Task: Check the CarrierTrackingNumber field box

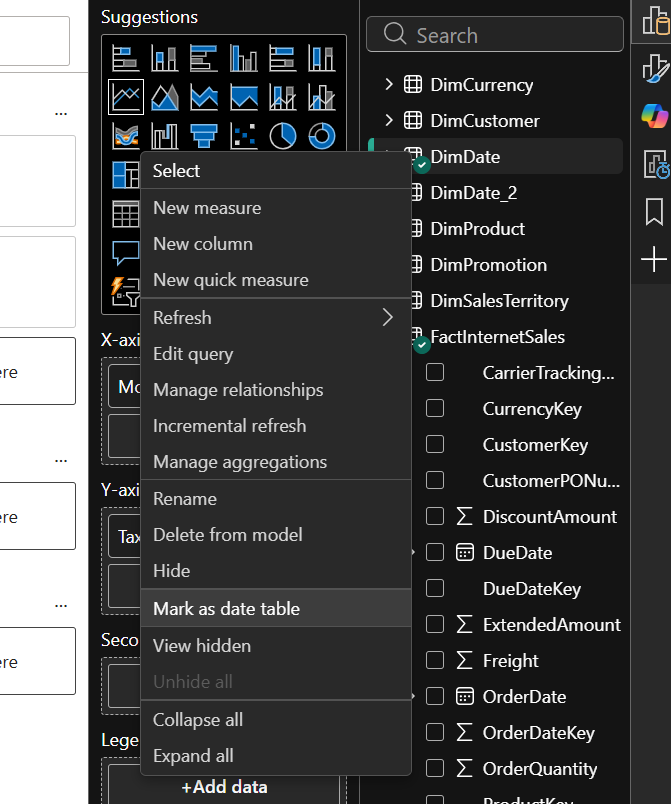Action: (435, 373)
